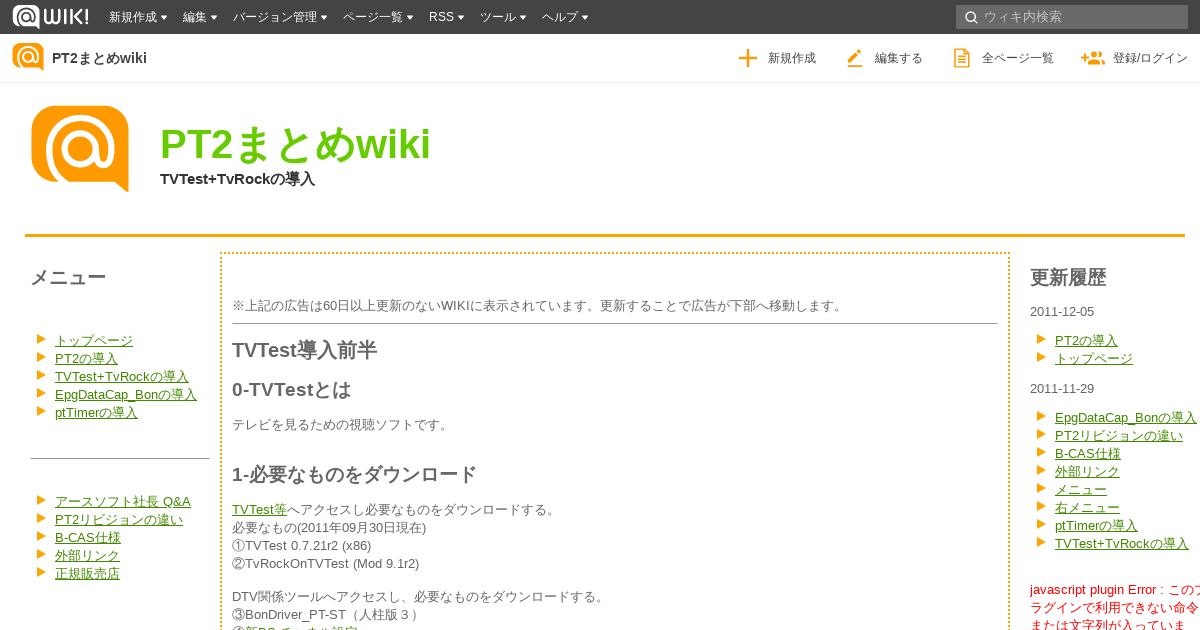Click the TVTest等 download link
Screen dimensions: 1200x630
point(259,509)
